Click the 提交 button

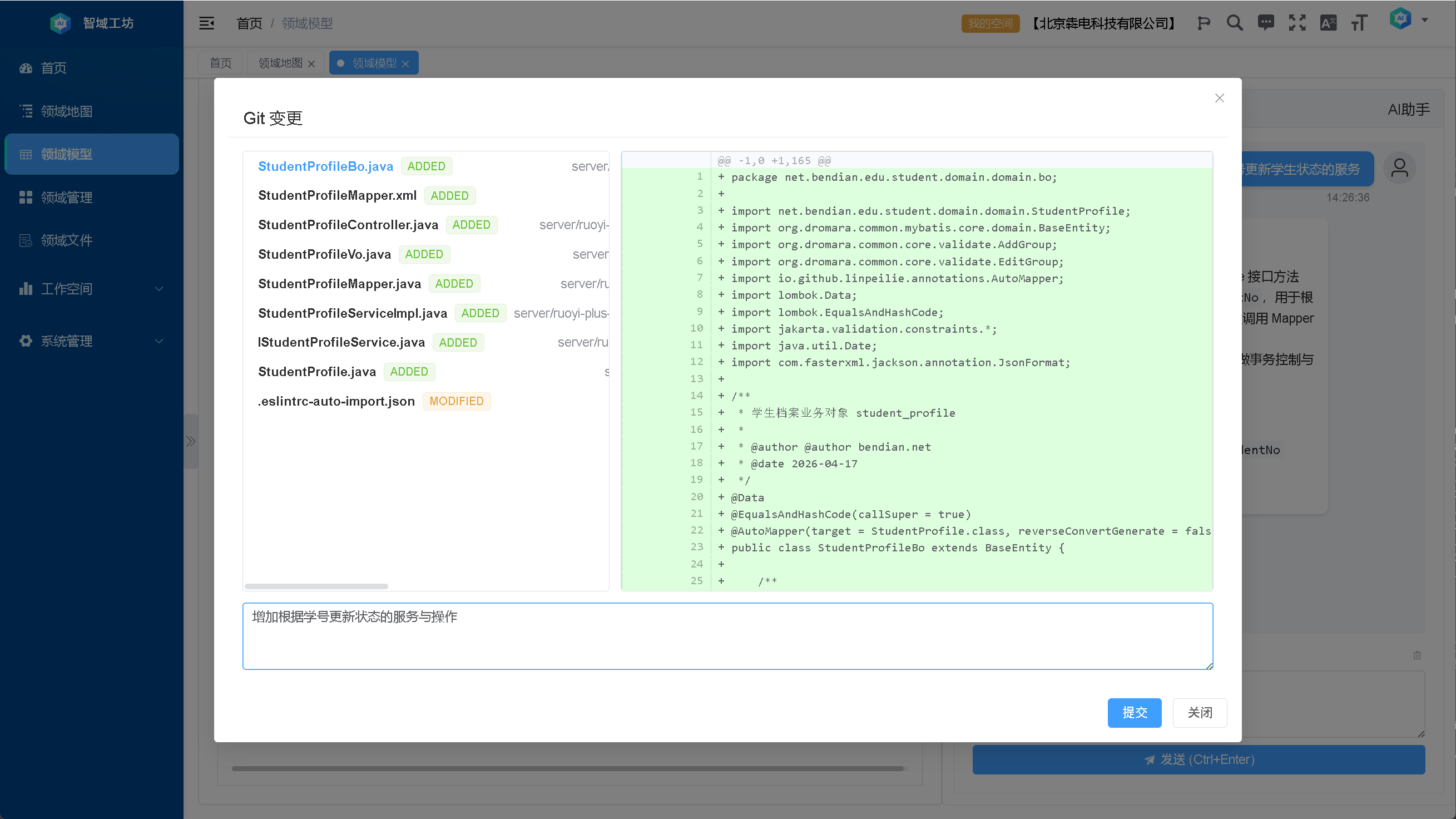point(1134,713)
